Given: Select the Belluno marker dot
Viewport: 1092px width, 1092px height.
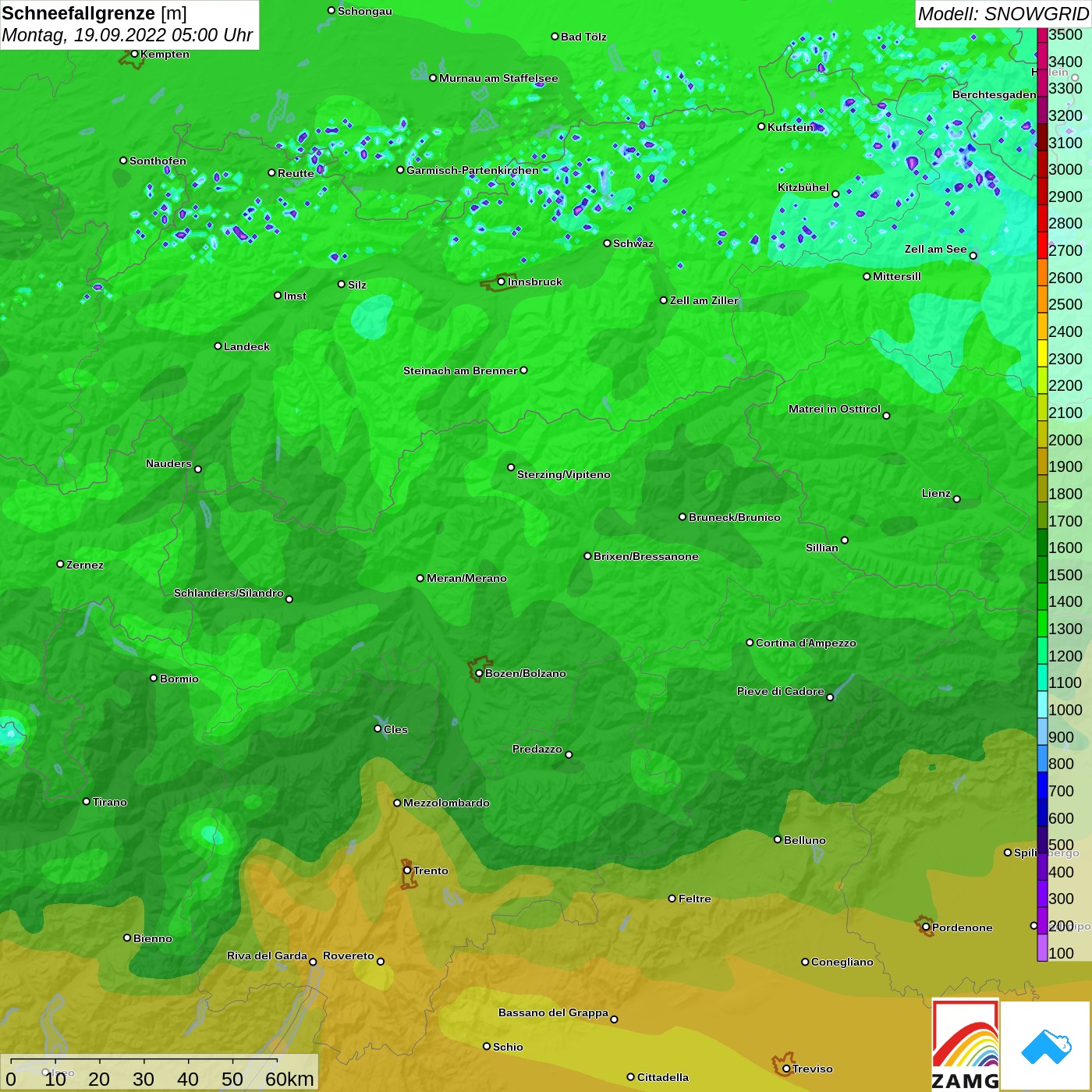Looking at the screenshot, I should pos(778,839).
